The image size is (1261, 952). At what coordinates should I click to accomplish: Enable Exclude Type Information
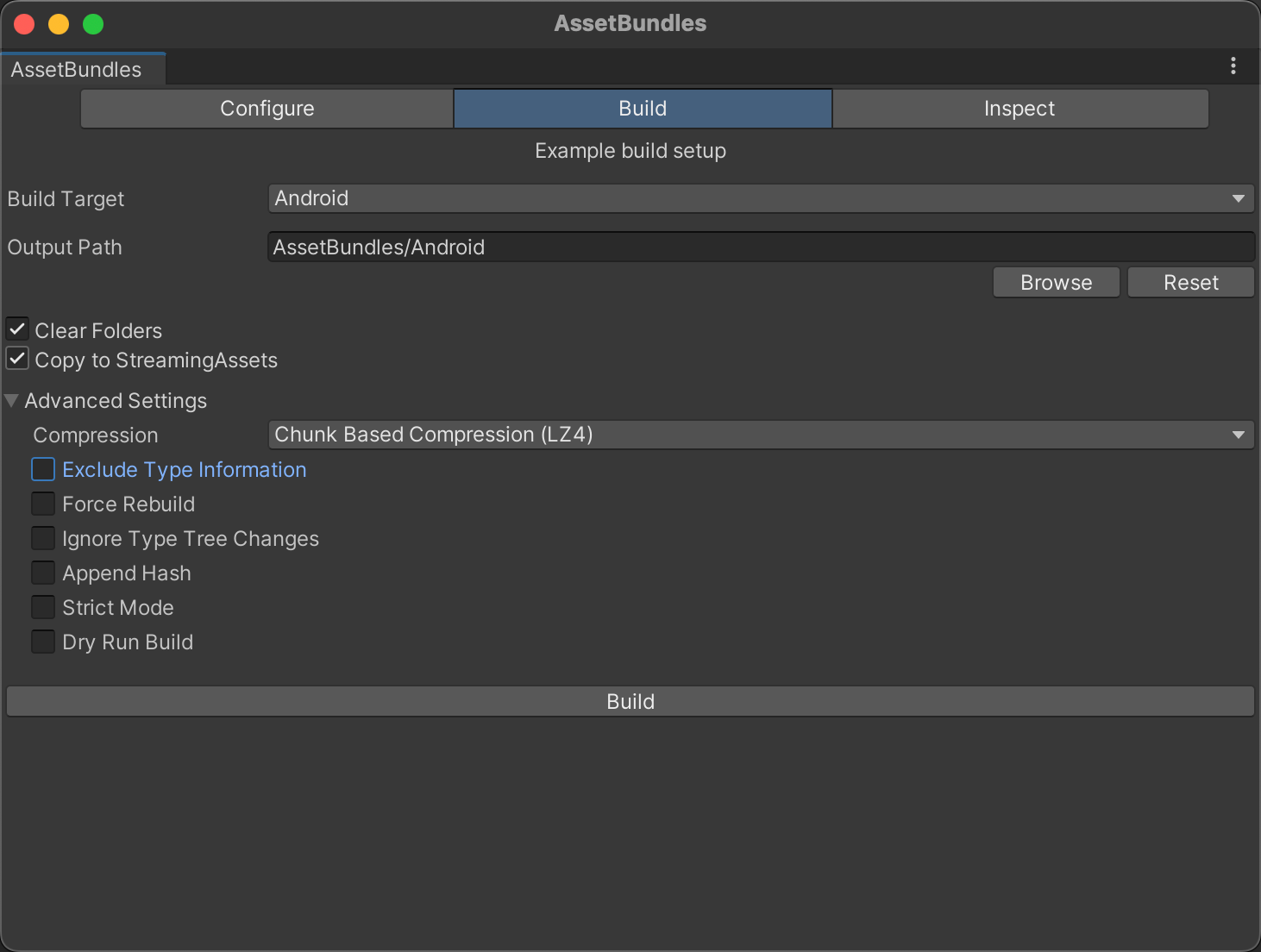(43, 469)
